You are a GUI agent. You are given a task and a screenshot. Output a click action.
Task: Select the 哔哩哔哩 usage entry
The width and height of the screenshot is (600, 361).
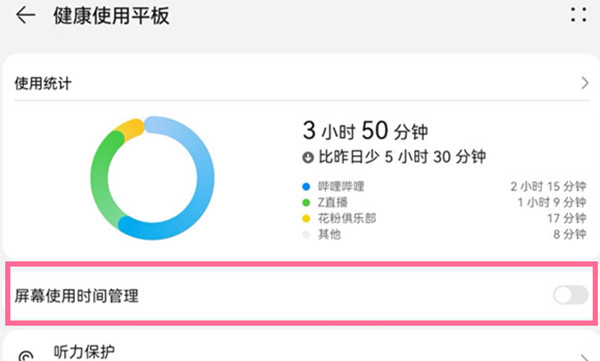click(444, 187)
